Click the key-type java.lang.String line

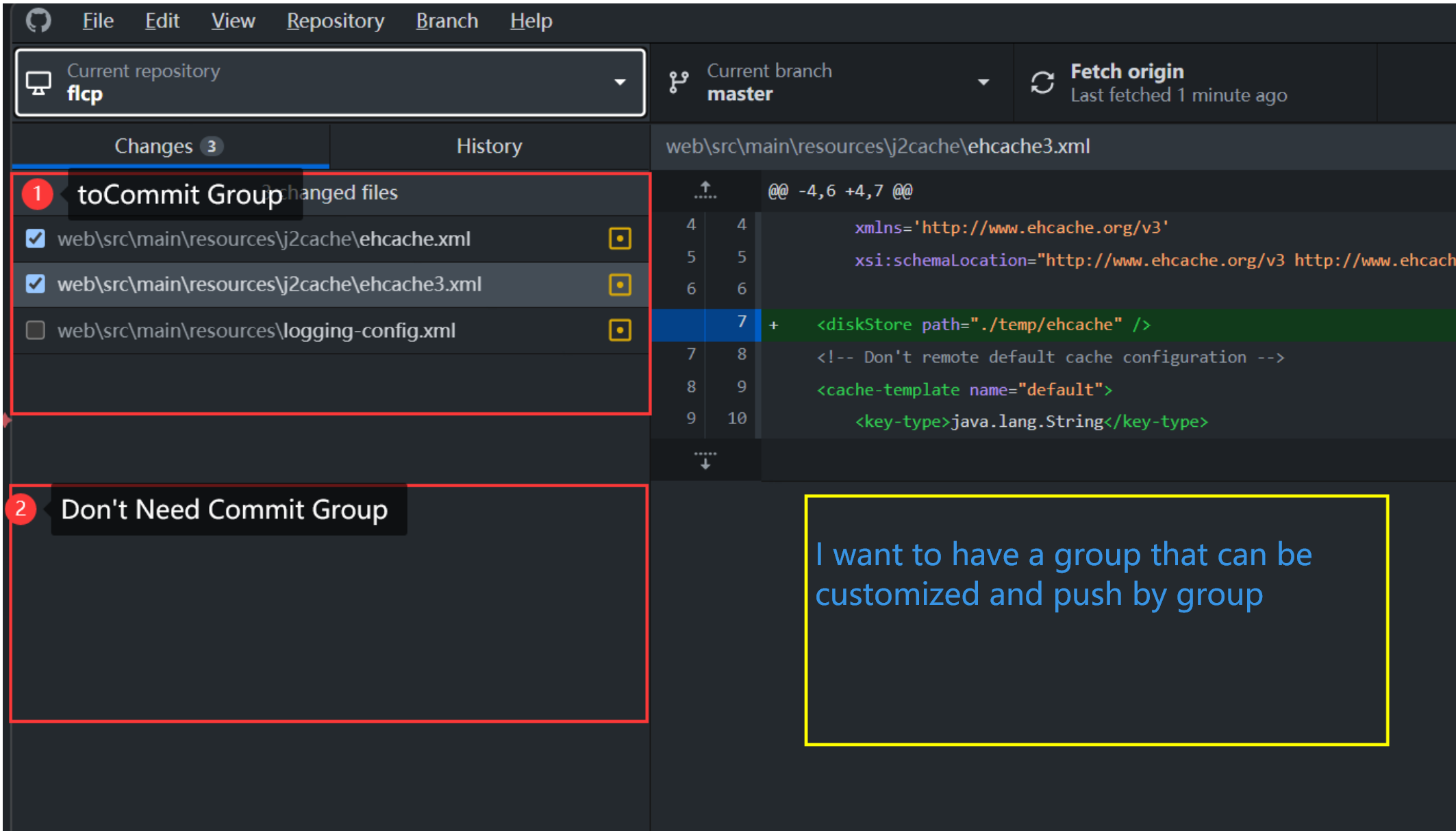(x=1031, y=422)
